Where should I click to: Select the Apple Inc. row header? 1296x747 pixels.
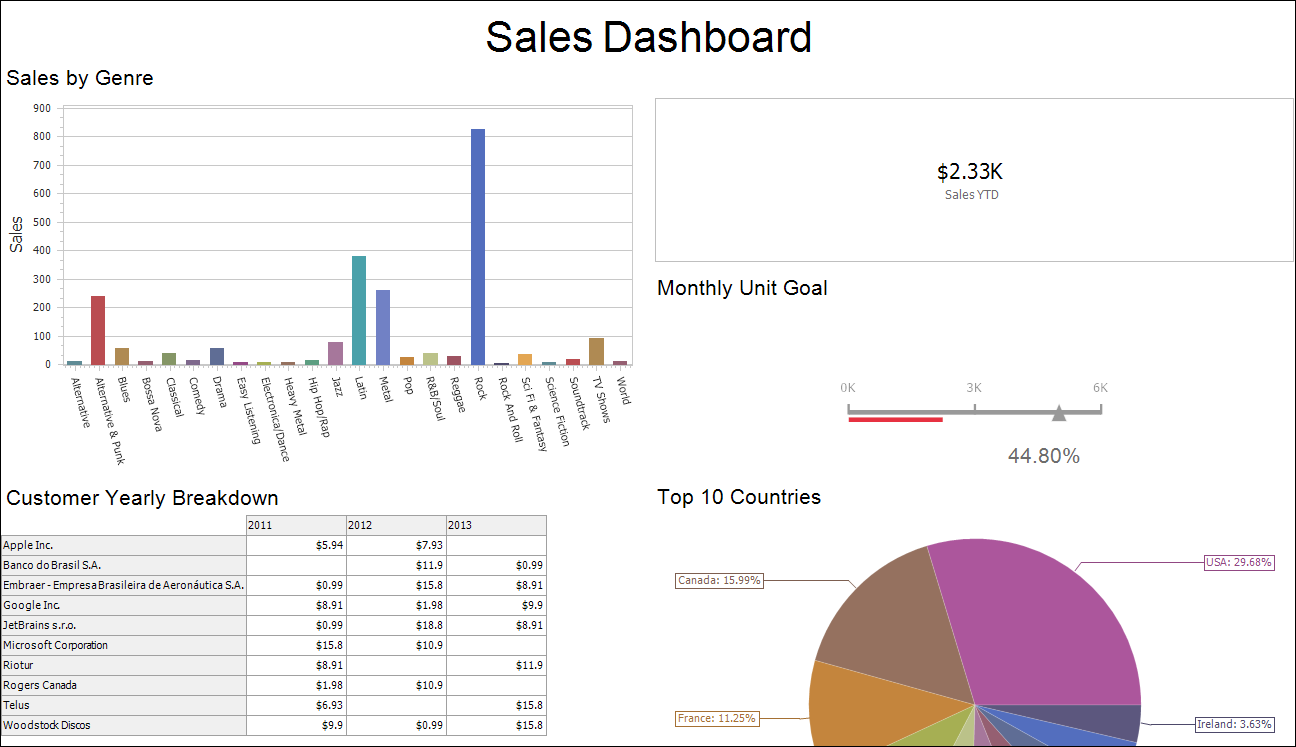coord(123,545)
